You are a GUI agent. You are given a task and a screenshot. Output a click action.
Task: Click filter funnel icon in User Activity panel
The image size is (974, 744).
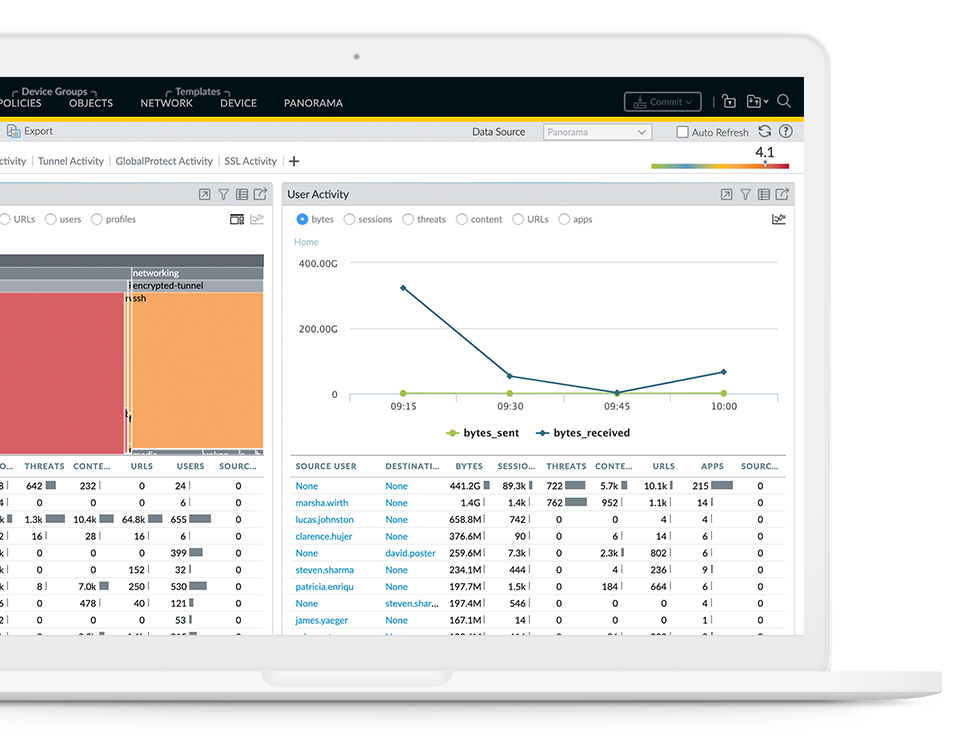point(745,195)
